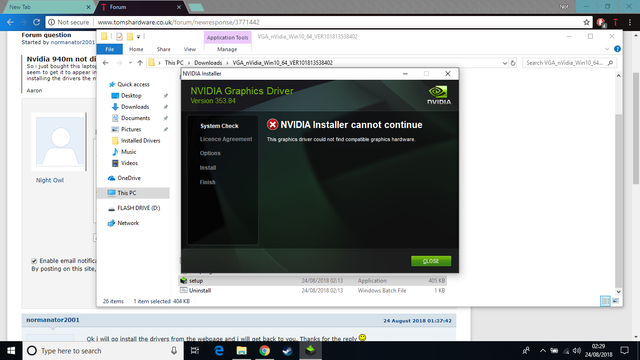The image size is (640, 360).
Task: Reload the Chrome page
Action: tap(36, 22)
